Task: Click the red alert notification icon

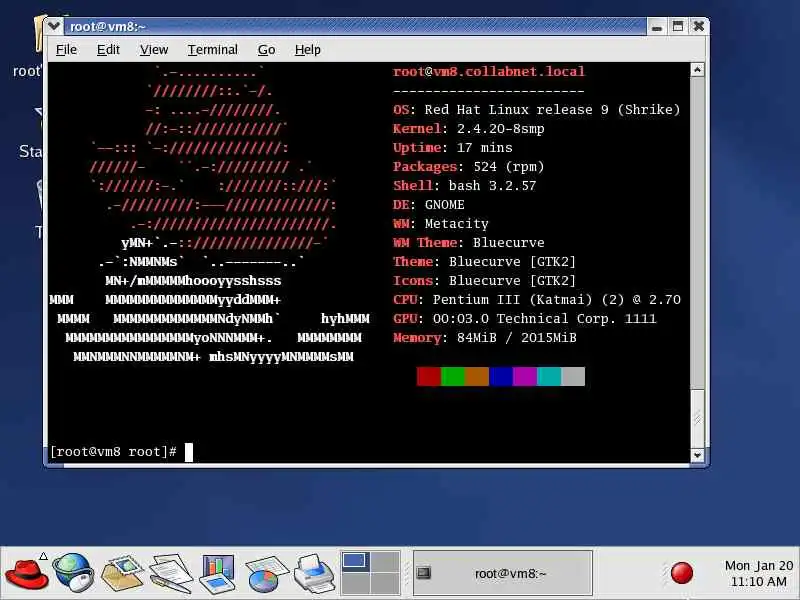Action: click(682, 573)
